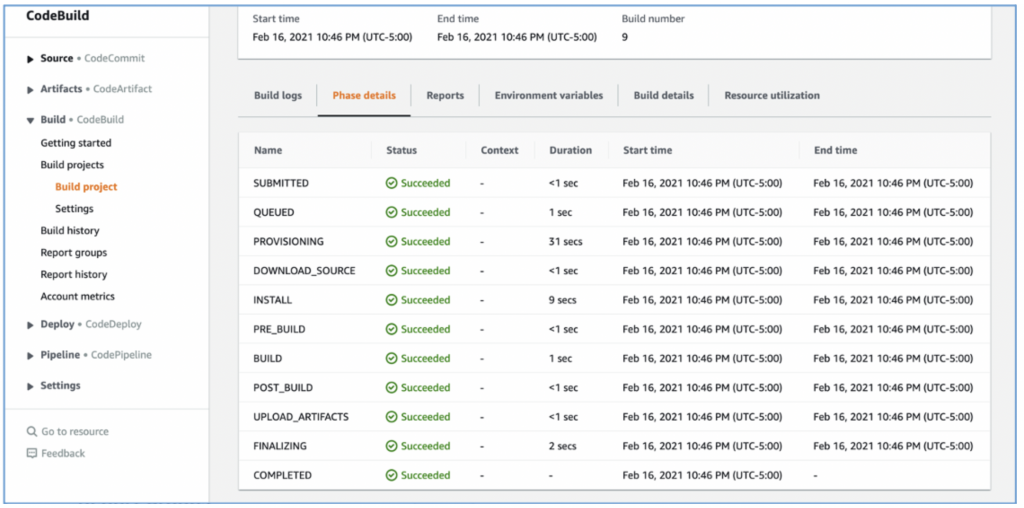Viewport: 1024px width, 508px height.
Task: Click the Go to resource link
Action: pyautogui.click(x=75, y=432)
